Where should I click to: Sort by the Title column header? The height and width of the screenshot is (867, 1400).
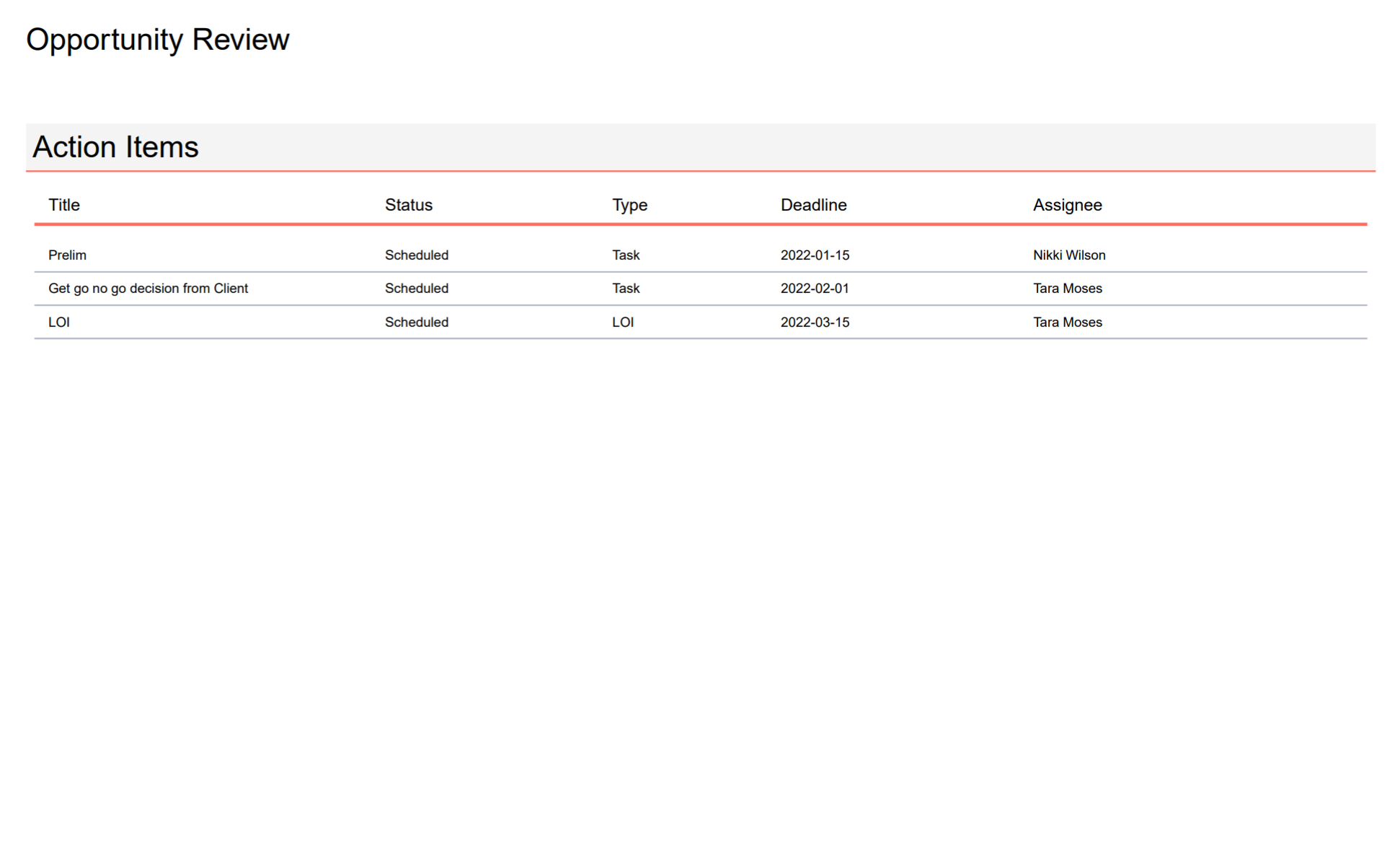tap(64, 205)
